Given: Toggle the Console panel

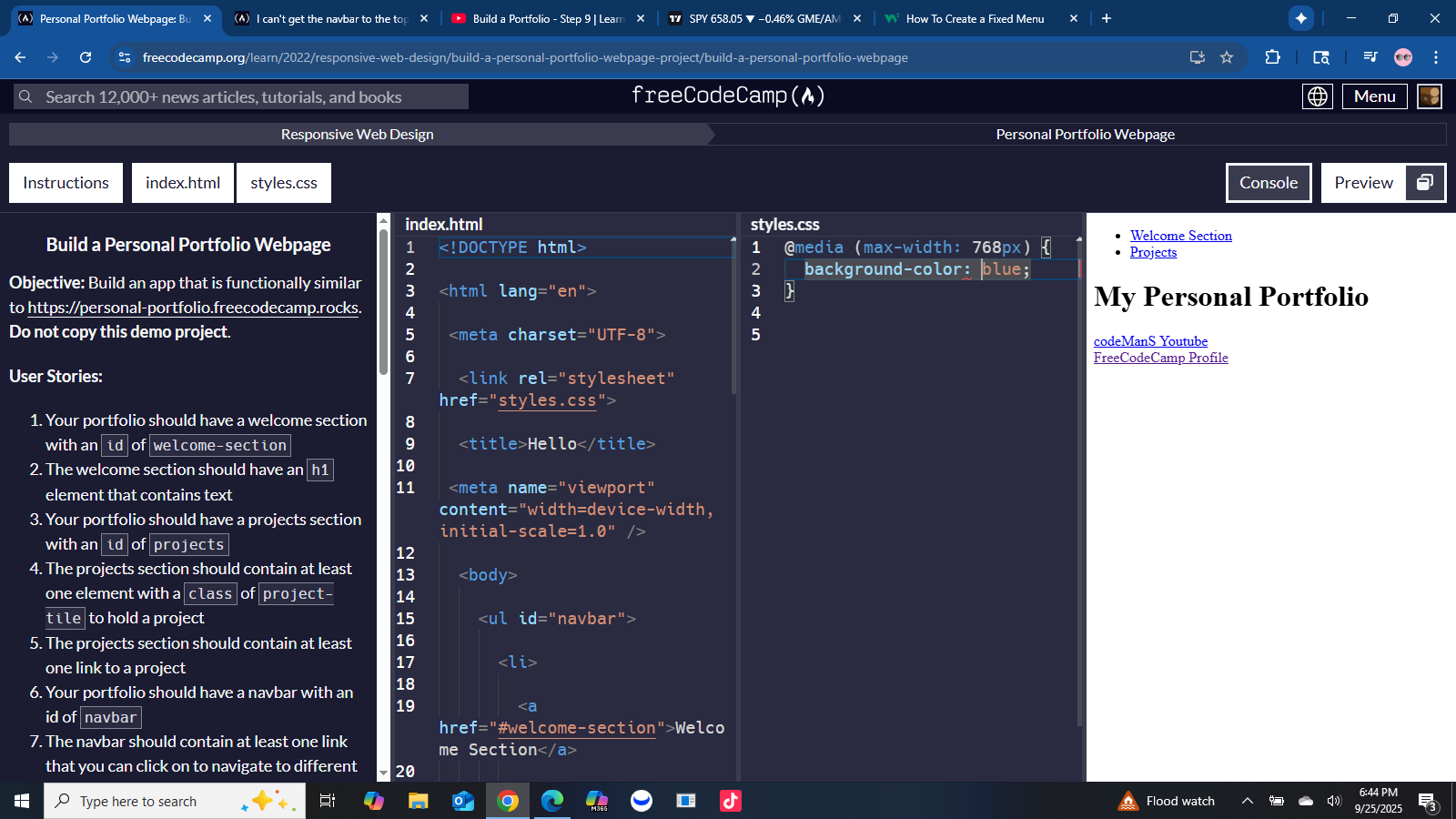Looking at the screenshot, I should (x=1268, y=182).
